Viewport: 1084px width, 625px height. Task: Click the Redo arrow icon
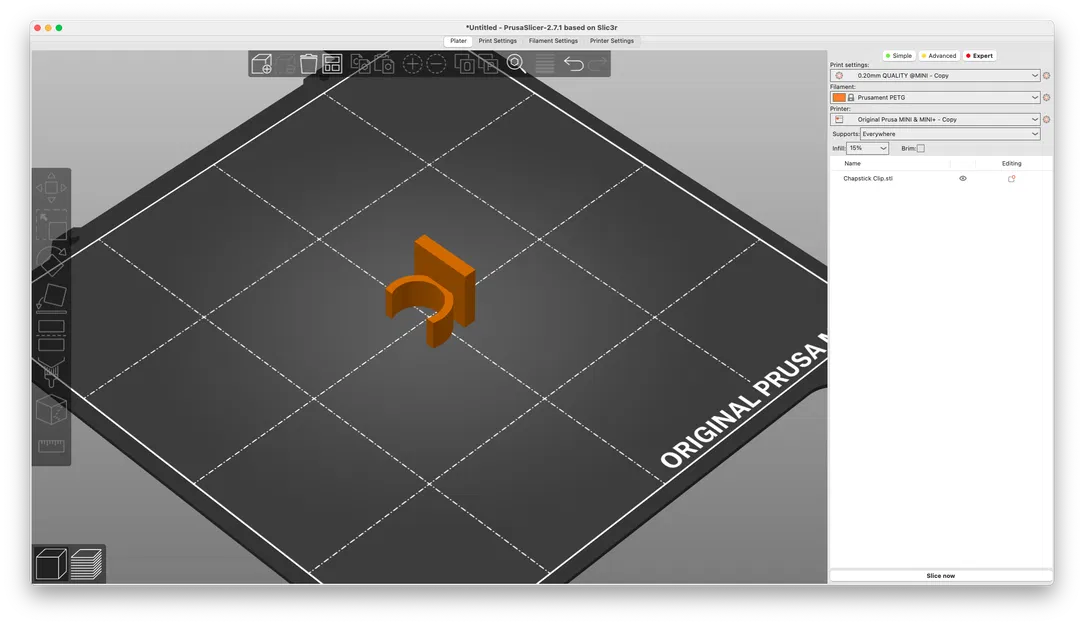click(x=598, y=64)
